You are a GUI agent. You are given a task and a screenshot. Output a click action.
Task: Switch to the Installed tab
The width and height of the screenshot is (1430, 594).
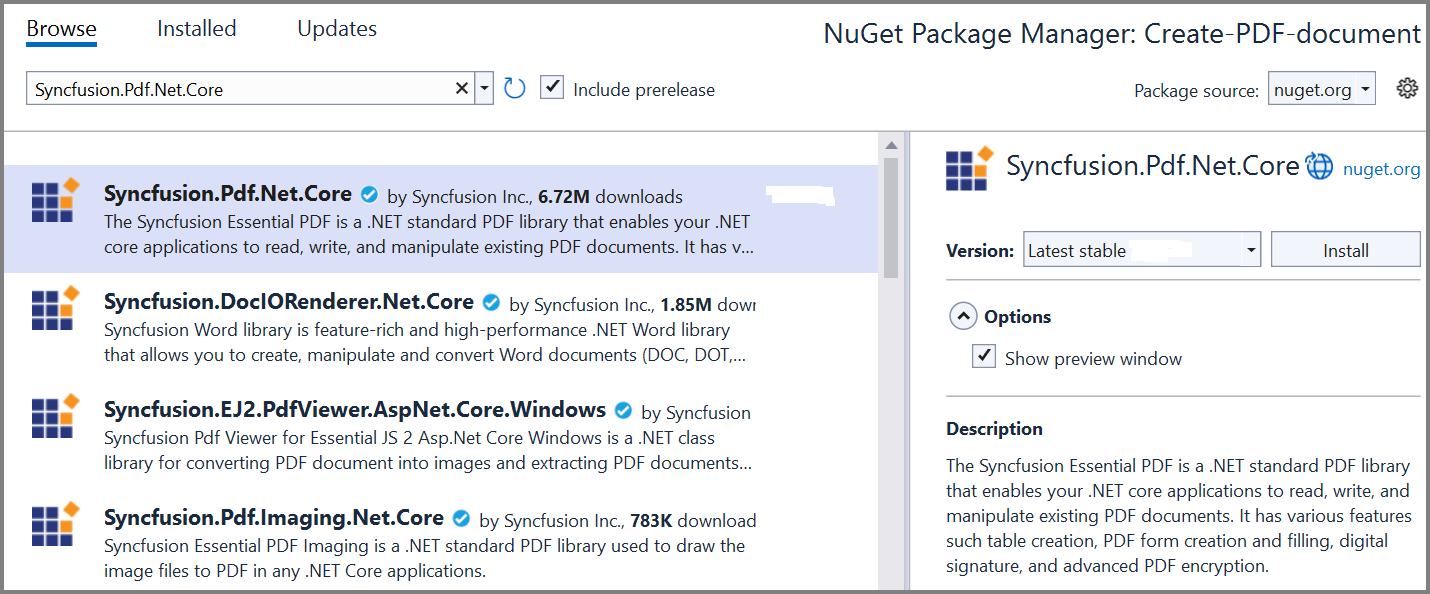click(196, 29)
